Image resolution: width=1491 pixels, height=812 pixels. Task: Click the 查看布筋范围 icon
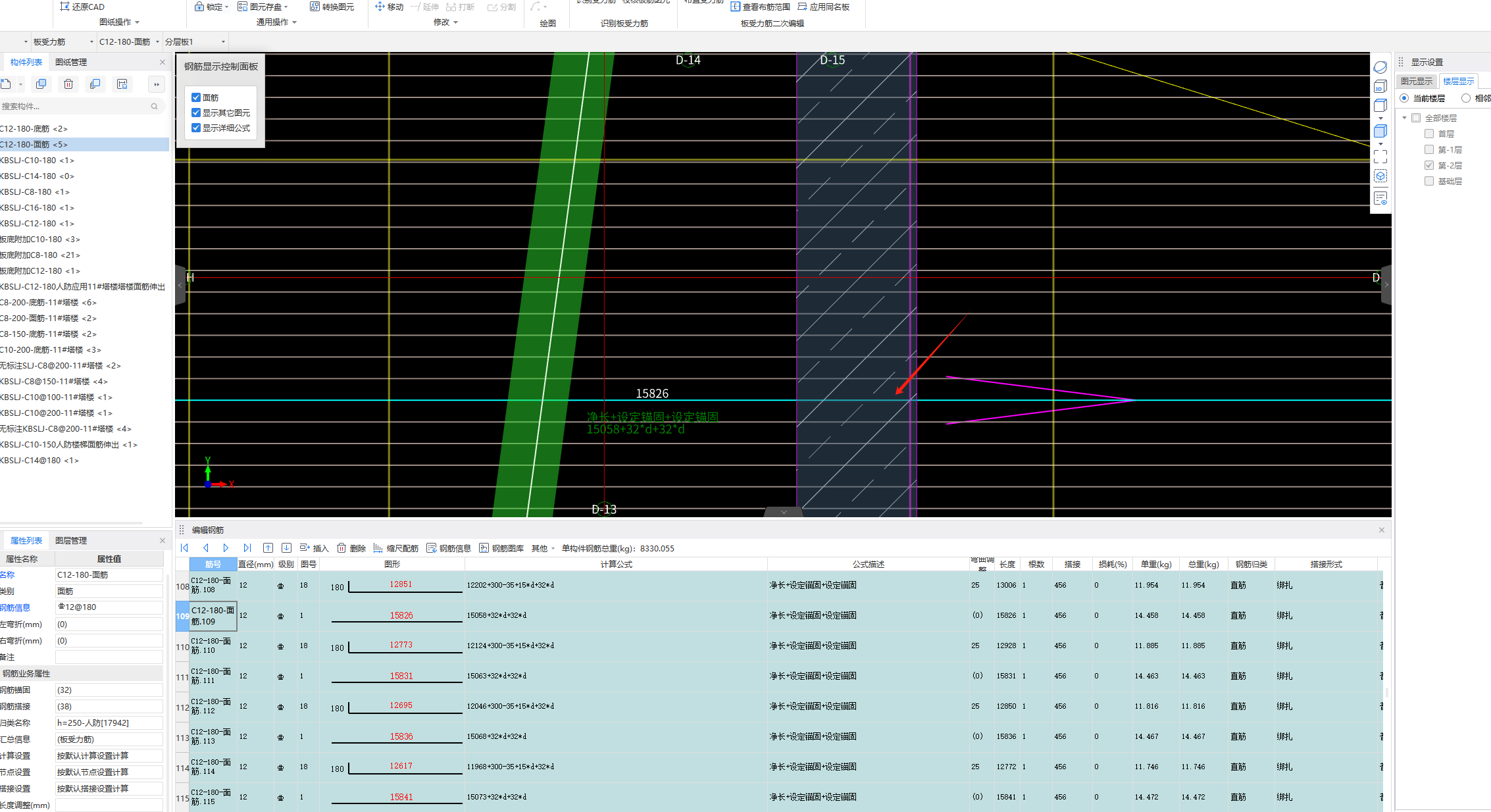click(736, 7)
